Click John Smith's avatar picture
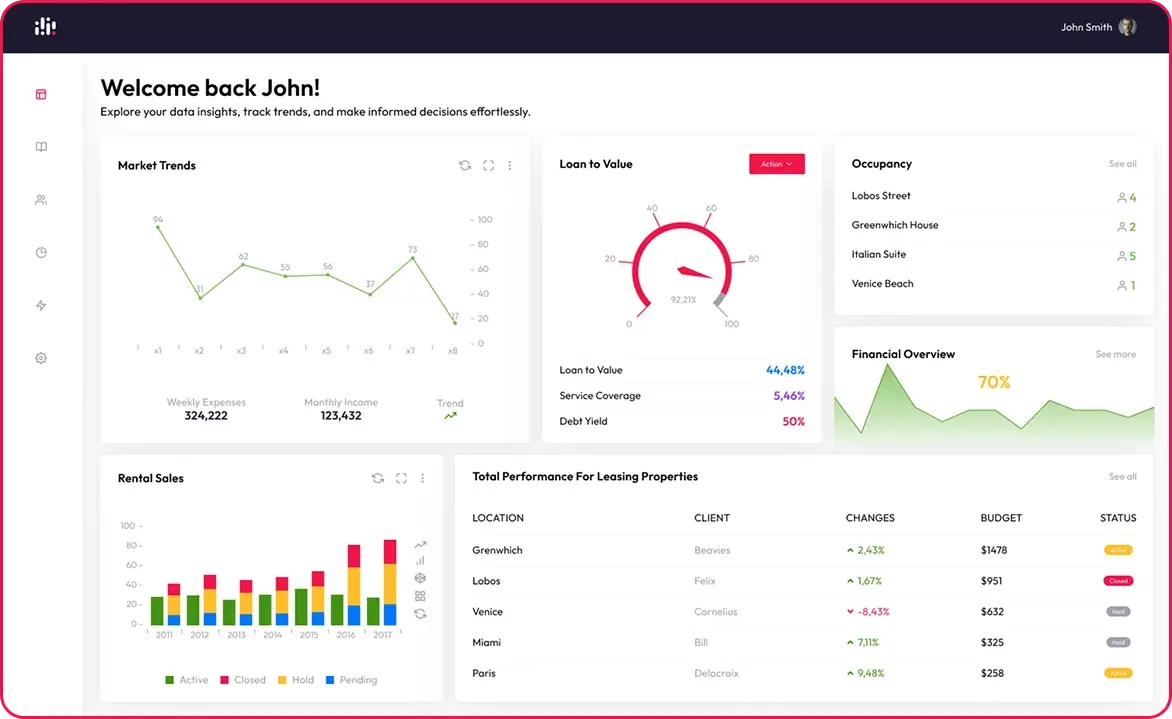The width and height of the screenshot is (1172, 719). (x=1127, y=27)
